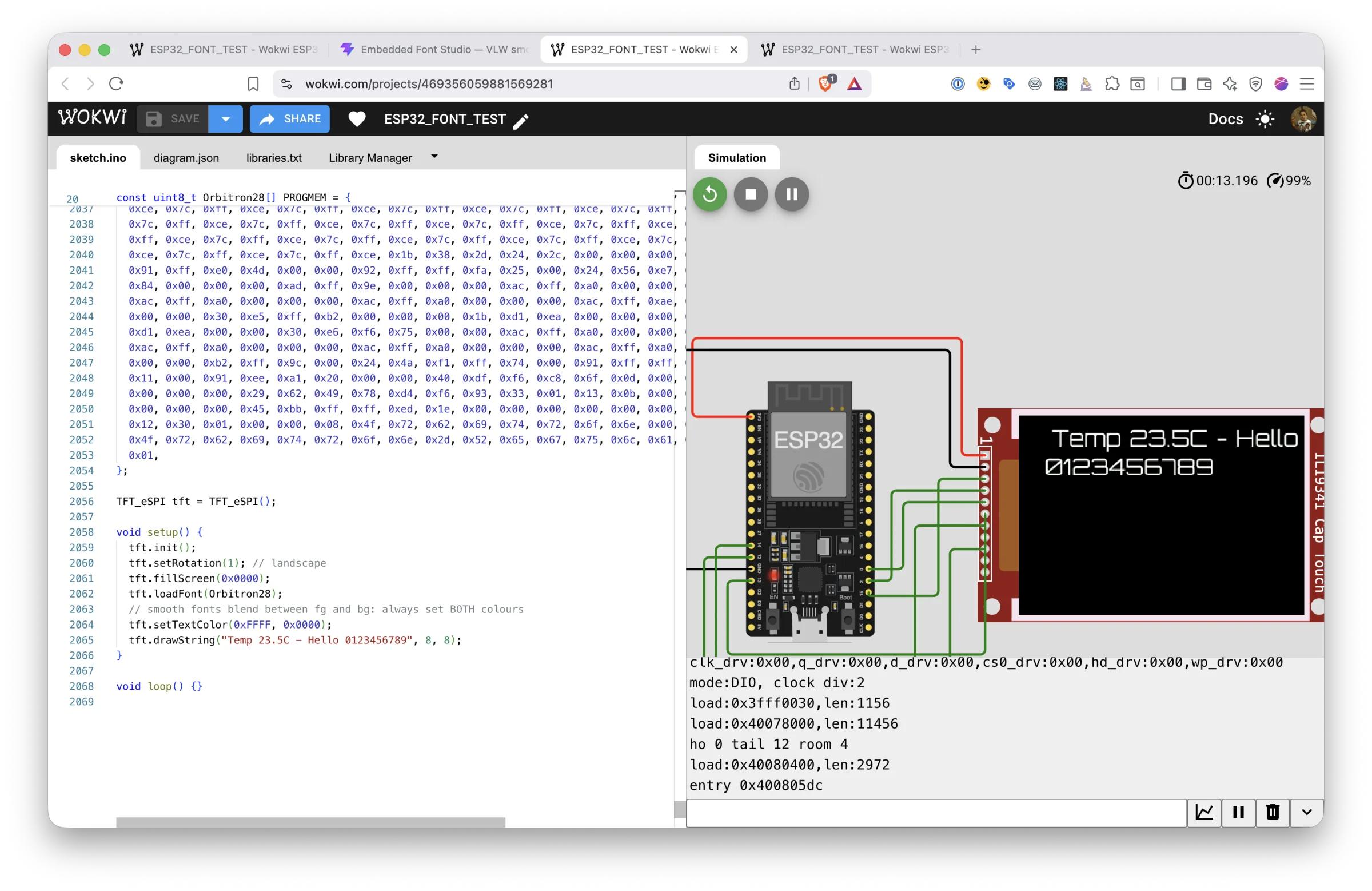Open Leo AI sparkle icon
The height and width of the screenshot is (891, 1372).
click(x=1229, y=84)
